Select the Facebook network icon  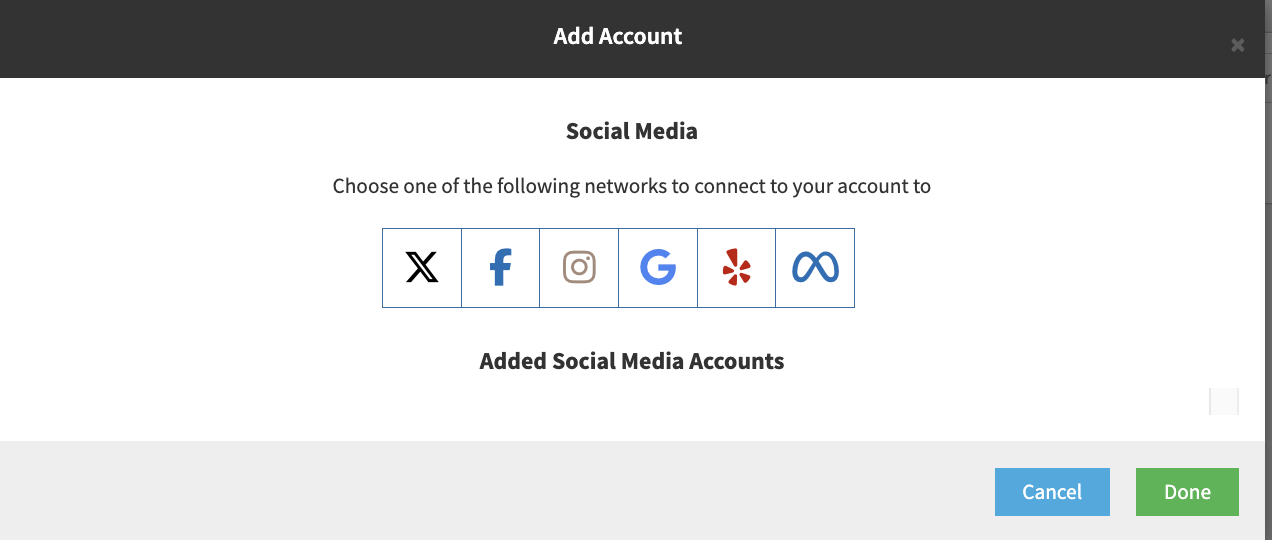[500, 268]
